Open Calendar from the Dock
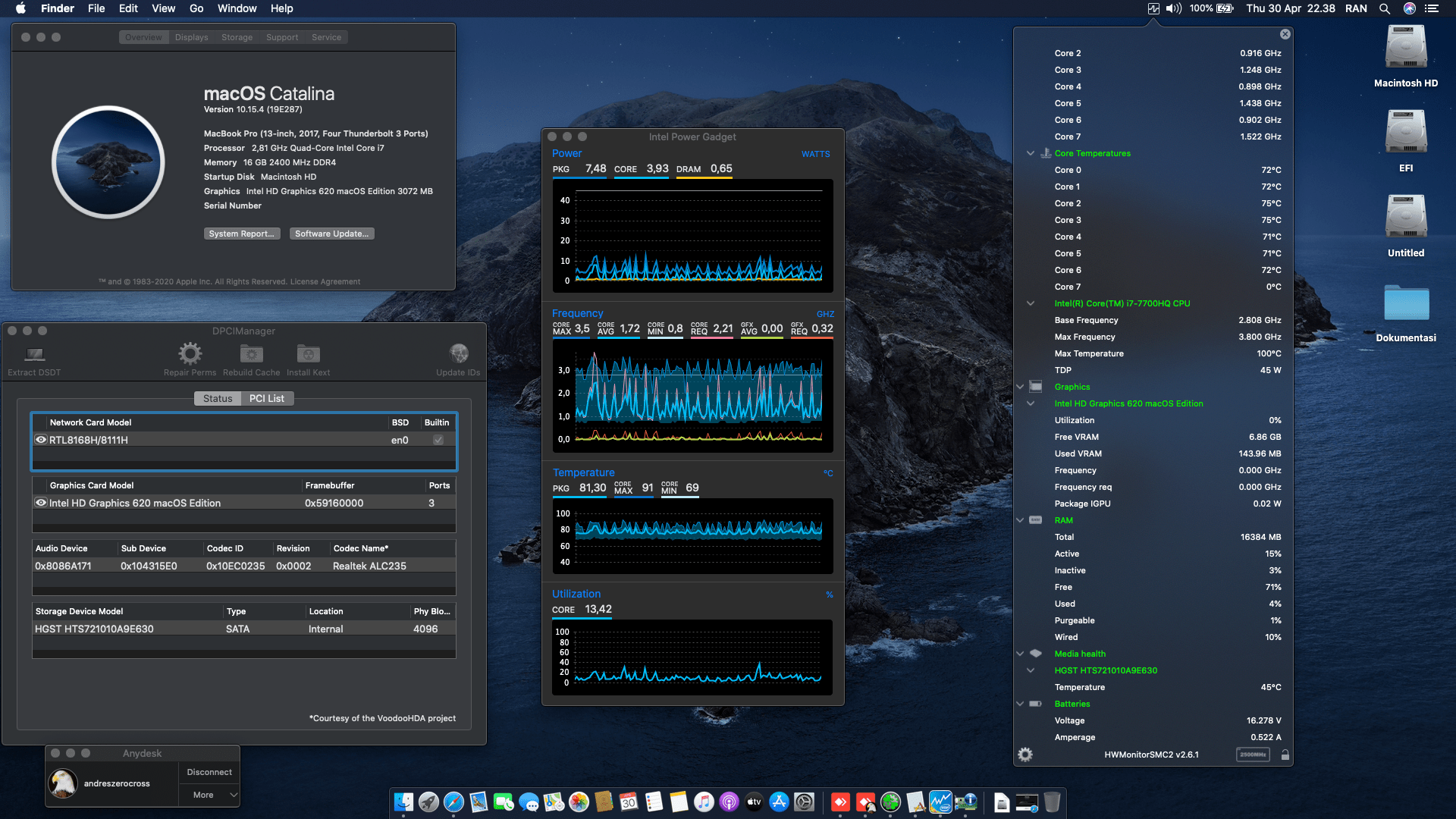The width and height of the screenshot is (1456, 819). pos(629,802)
